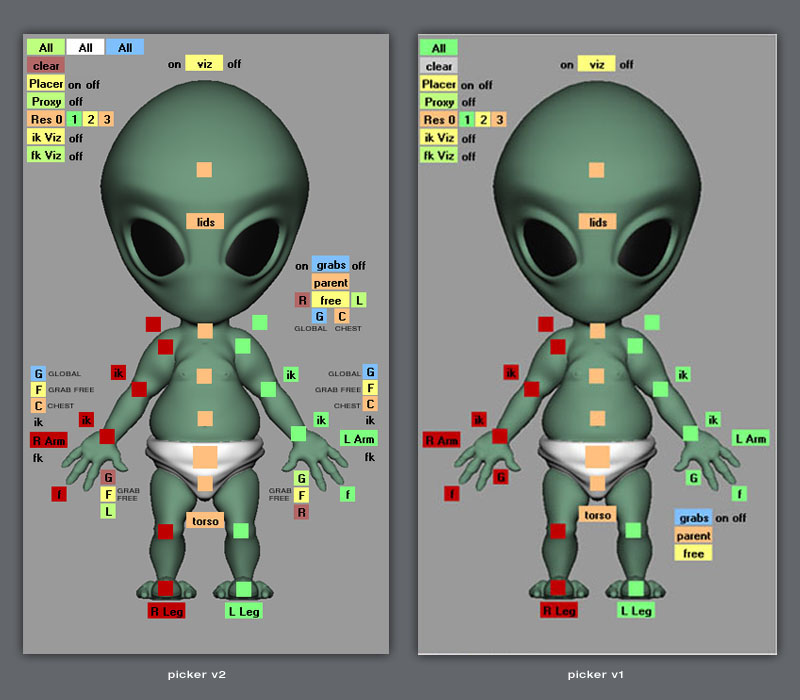Select the torso control in picker v2
800x700 pixels.
point(204,520)
